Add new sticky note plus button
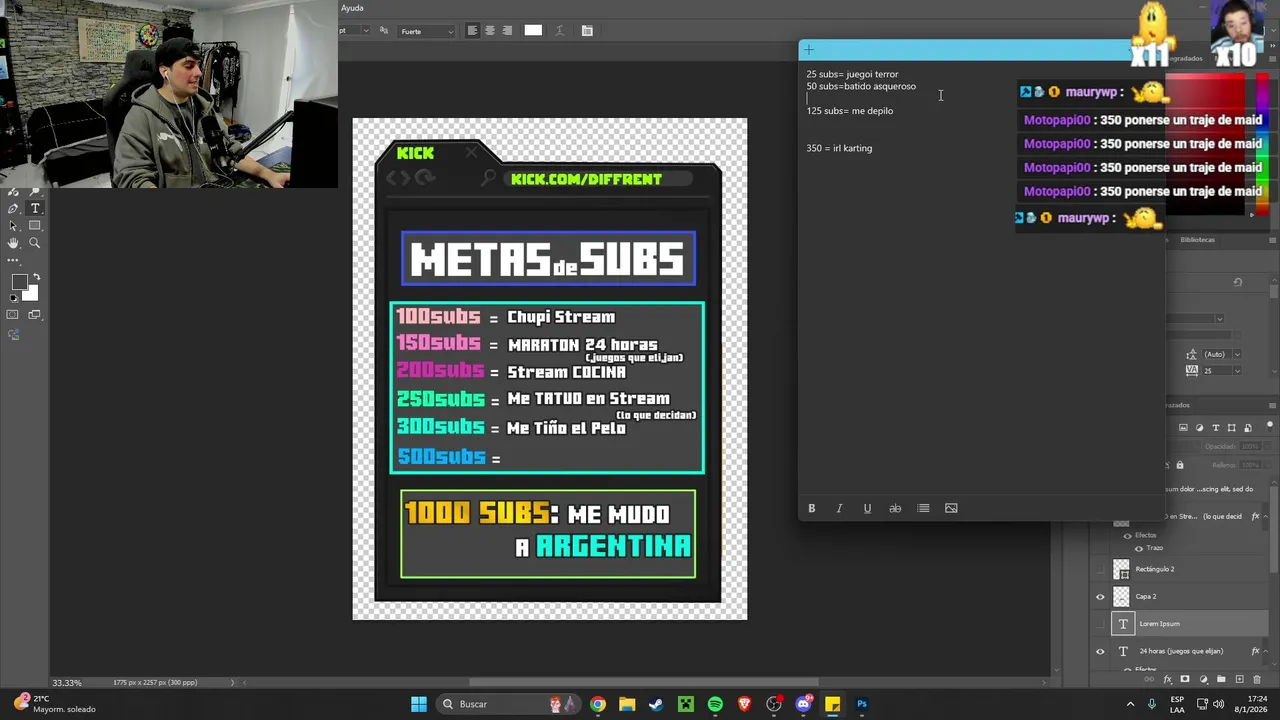 click(809, 50)
